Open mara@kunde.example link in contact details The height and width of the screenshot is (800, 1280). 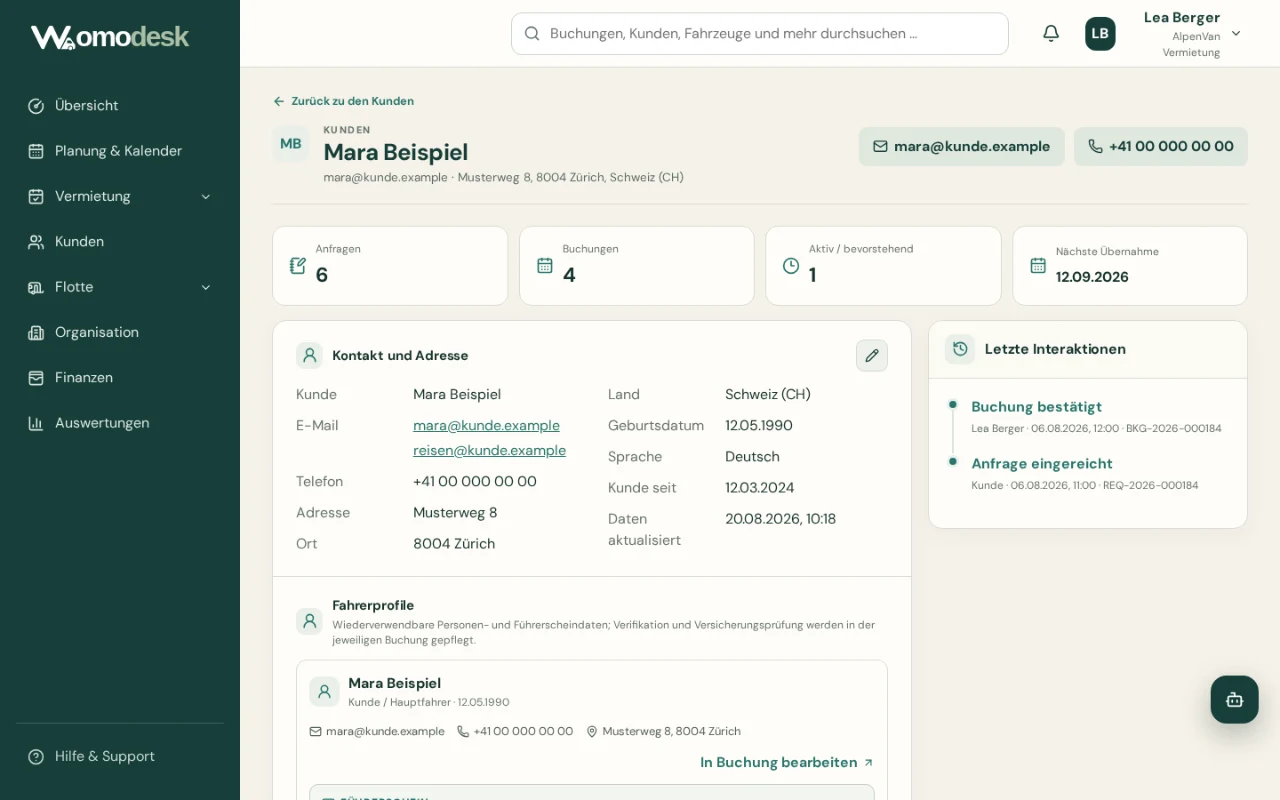point(486,425)
